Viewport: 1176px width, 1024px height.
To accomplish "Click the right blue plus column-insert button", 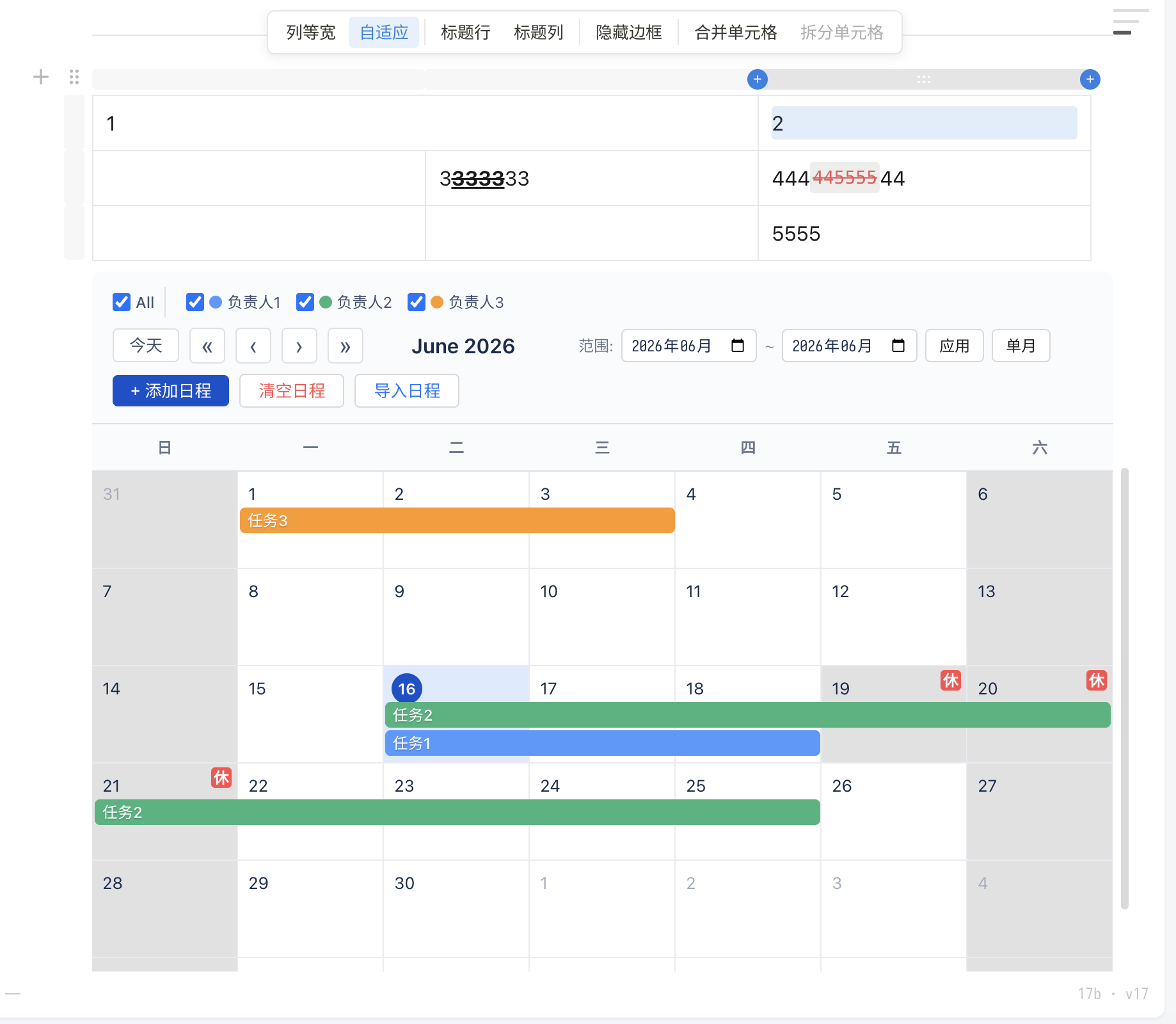I will coord(1090,79).
